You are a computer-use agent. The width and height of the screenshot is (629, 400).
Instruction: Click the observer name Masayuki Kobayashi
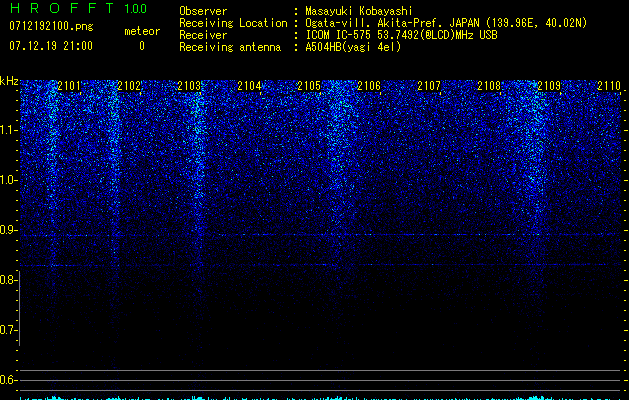point(359,11)
